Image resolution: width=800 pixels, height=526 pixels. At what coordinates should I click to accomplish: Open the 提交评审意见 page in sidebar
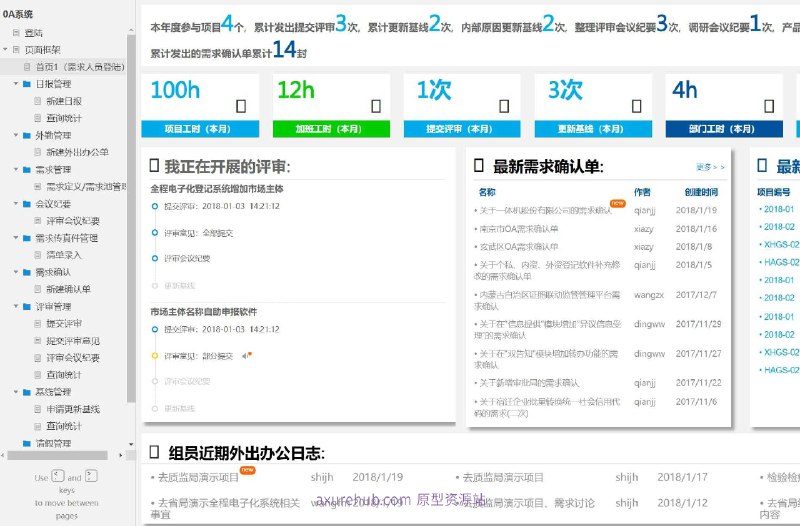click(72, 340)
